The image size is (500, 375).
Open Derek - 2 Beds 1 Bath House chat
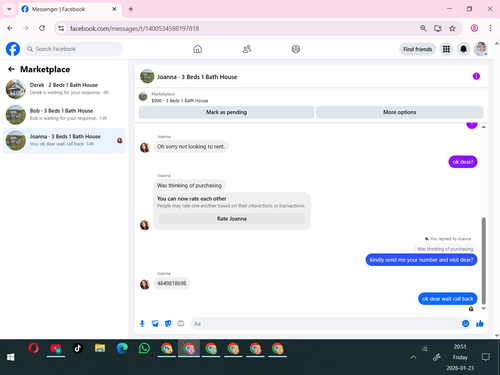(64, 89)
